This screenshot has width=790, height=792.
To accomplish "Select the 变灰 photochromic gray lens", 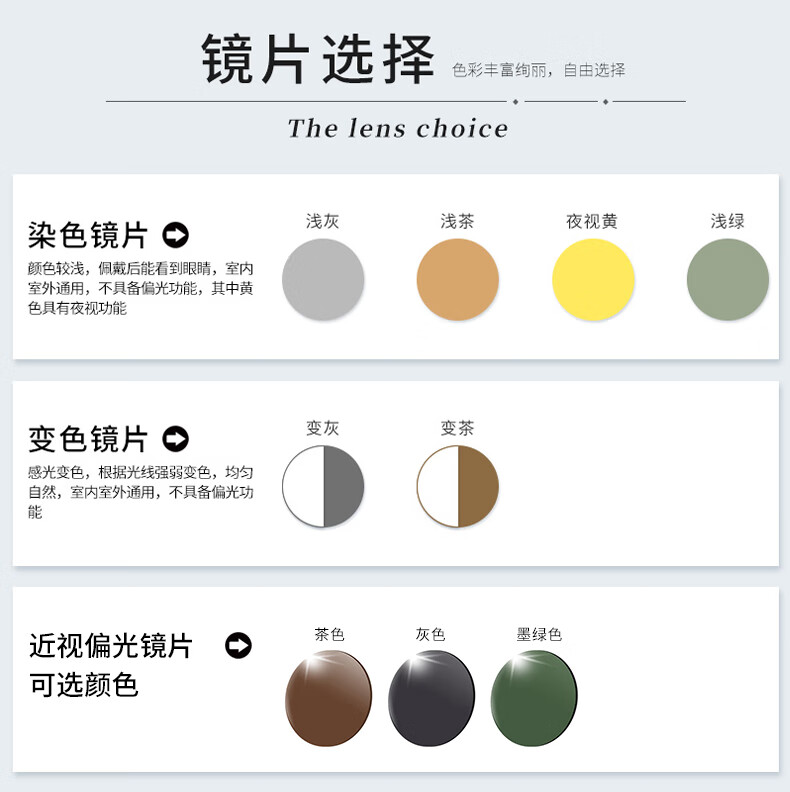I will tap(323, 486).
